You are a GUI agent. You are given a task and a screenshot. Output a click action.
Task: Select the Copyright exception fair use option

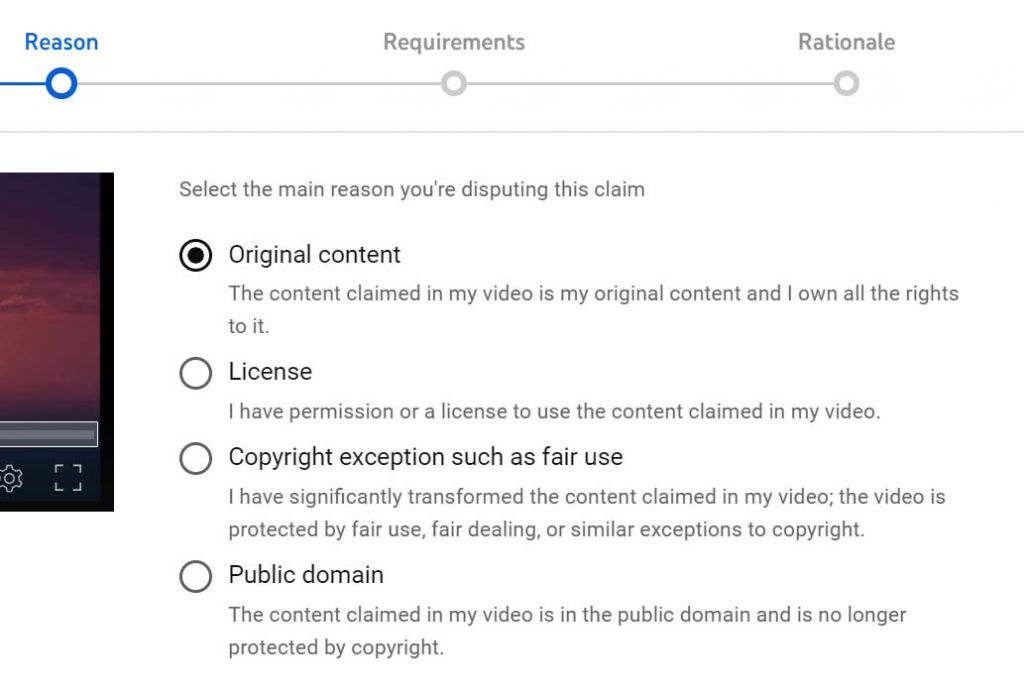tap(195, 458)
